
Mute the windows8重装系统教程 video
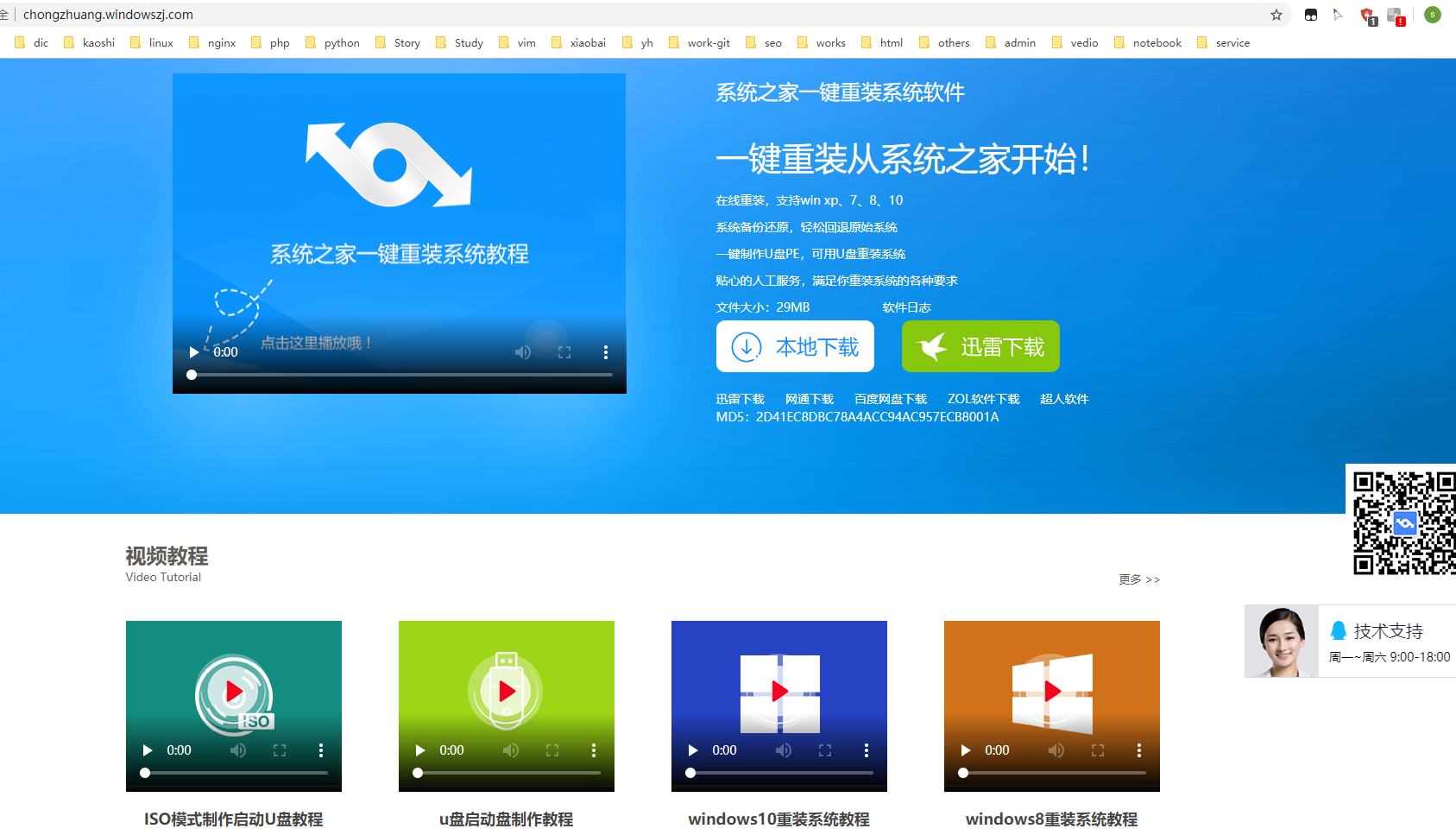point(1055,750)
